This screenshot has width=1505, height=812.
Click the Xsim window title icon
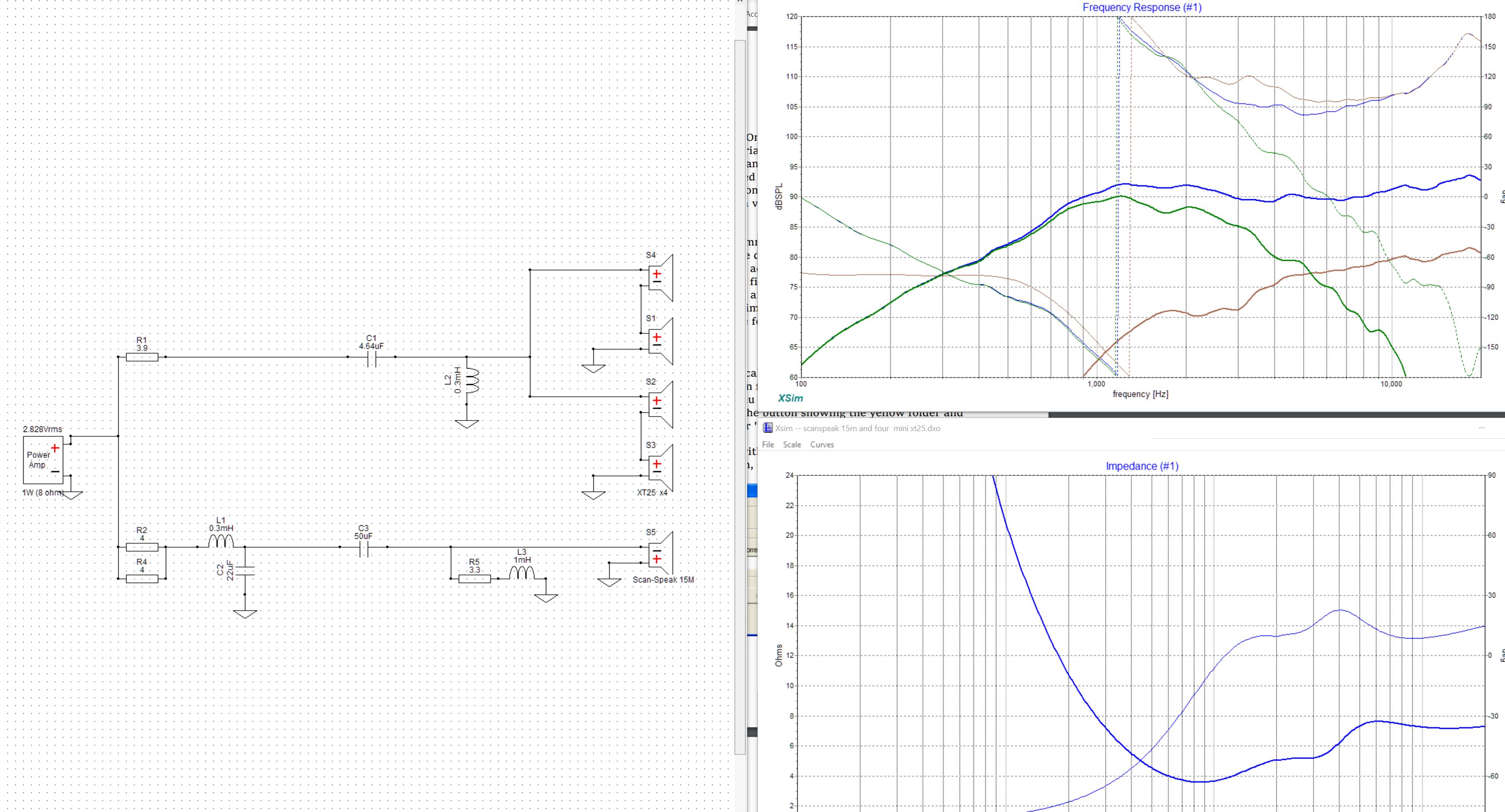click(768, 428)
